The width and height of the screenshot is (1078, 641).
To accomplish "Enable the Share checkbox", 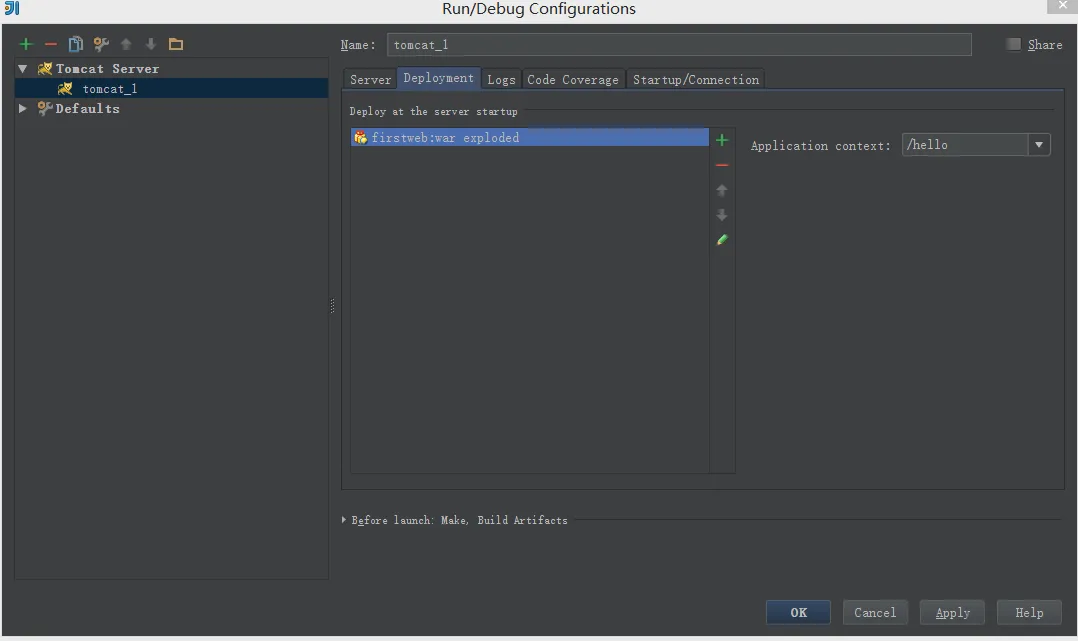I will 1014,44.
